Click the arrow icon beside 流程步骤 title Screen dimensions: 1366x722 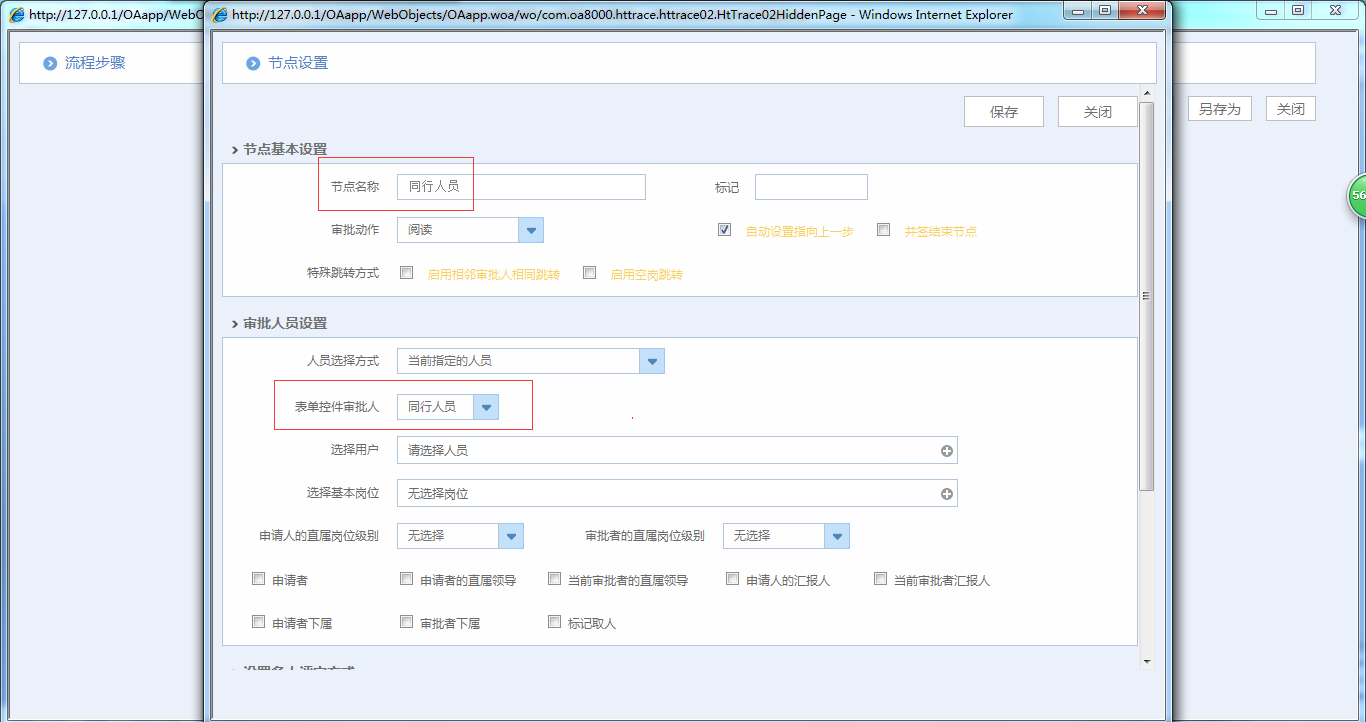(x=50, y=63)
